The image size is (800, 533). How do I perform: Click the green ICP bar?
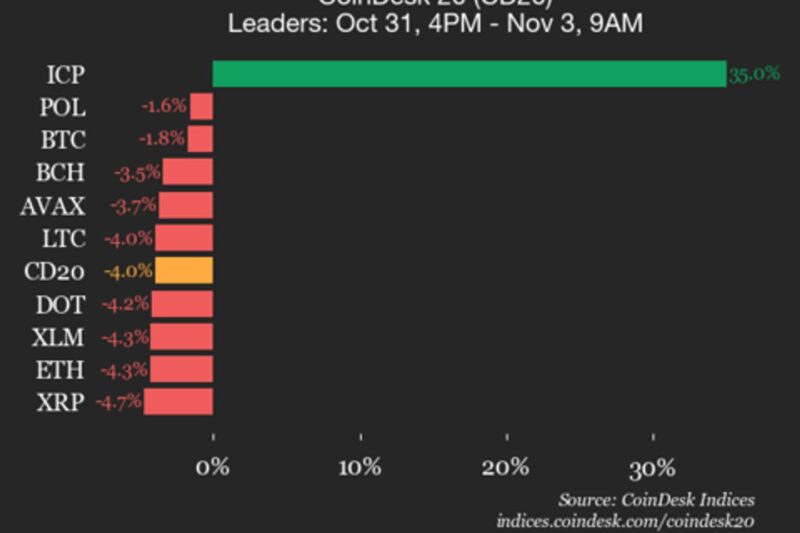tap(469, 74)
